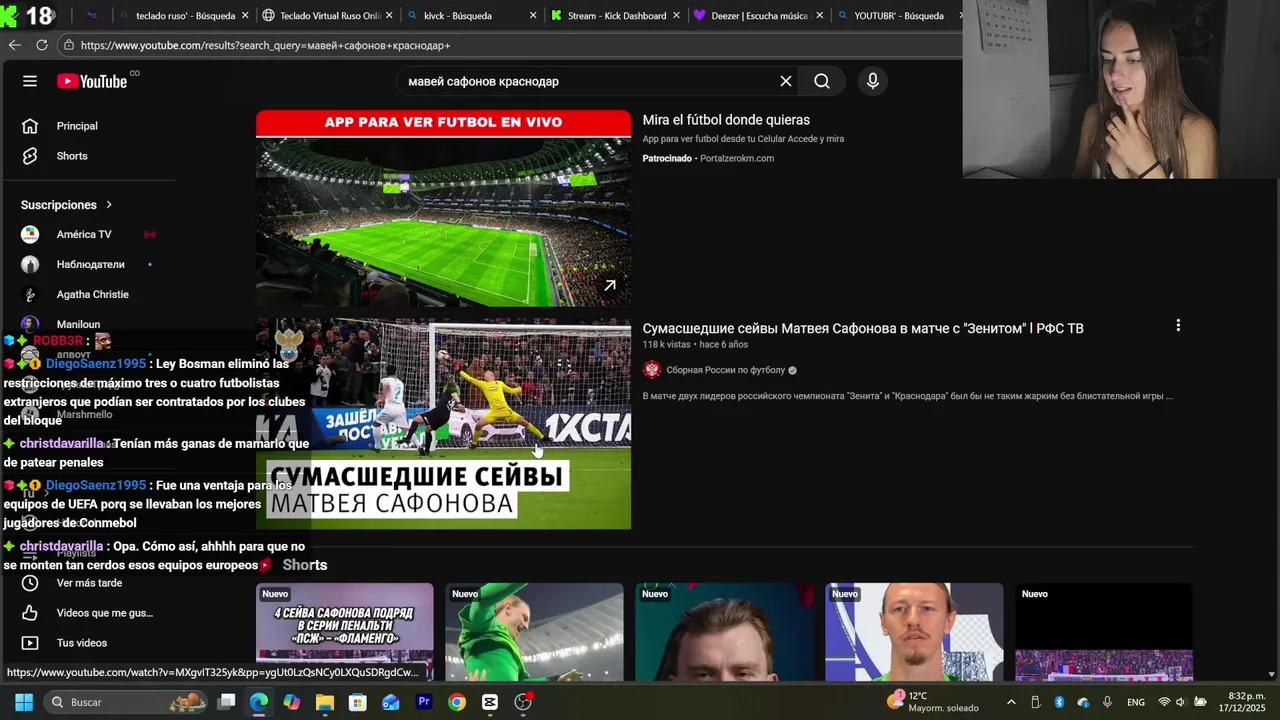1280x720 pixels.
Task: Switch to YOUTUBR' - Búsqueda tab
Action: [x=898, y=16]
